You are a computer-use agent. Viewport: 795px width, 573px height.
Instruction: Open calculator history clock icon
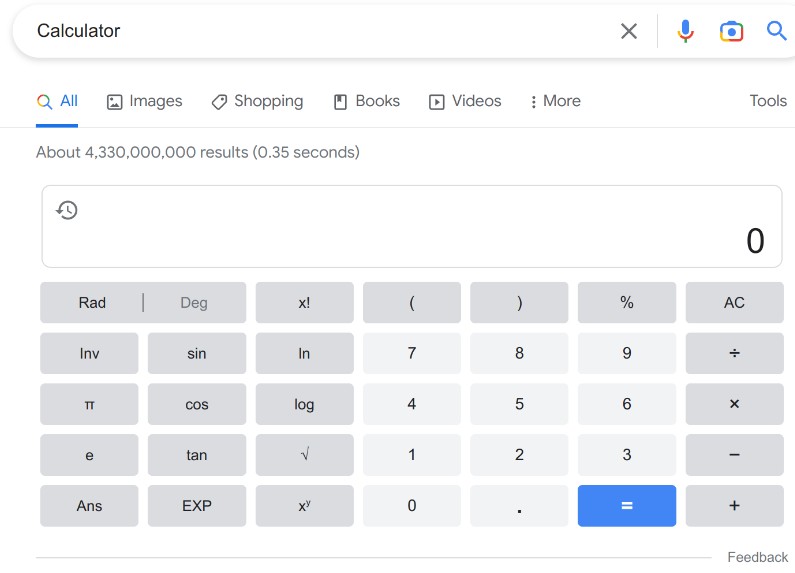tap(66, 210)
